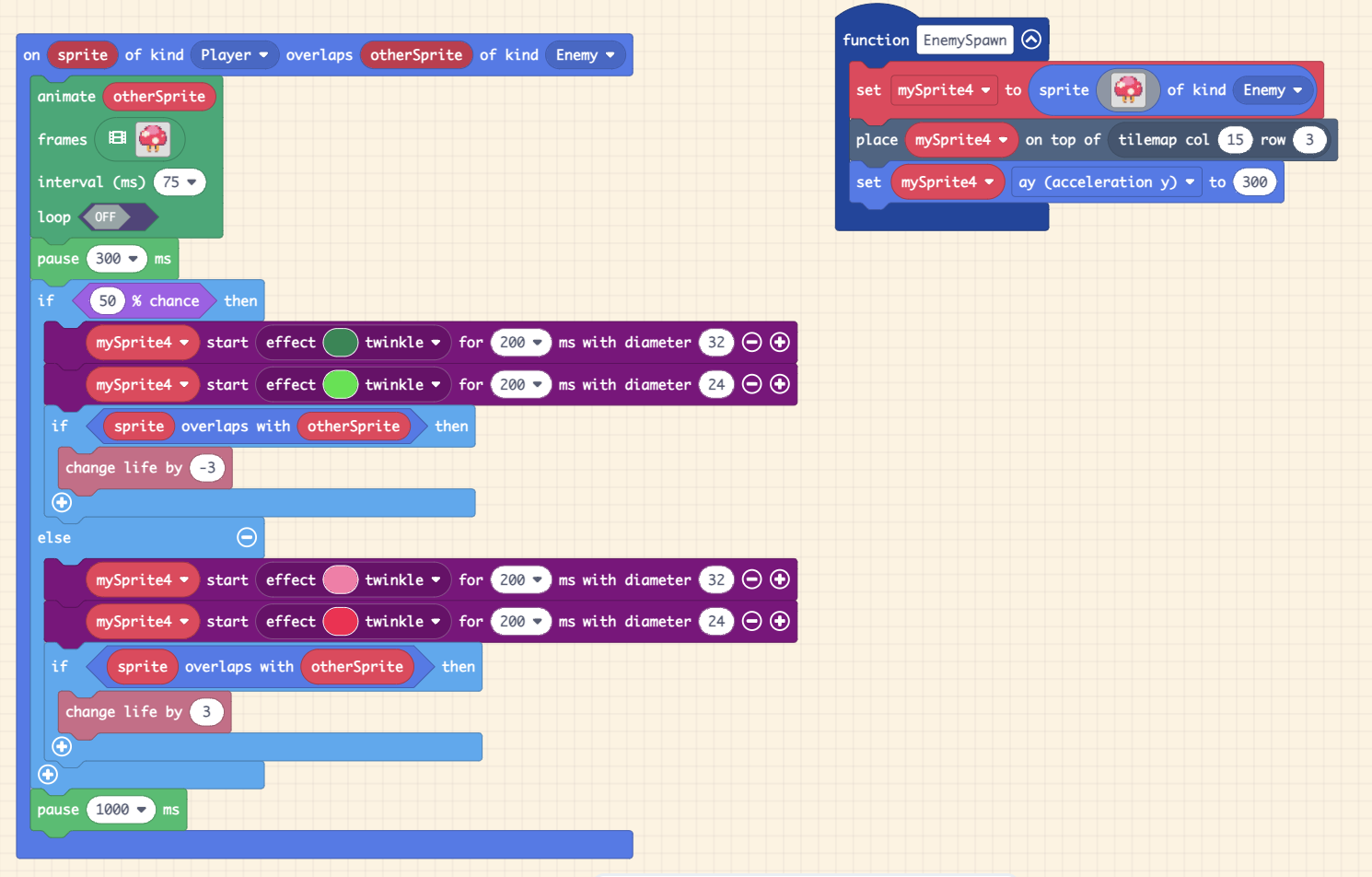Open mySprite4 dropdown in set ay block
1372x877 pixels.
(948, 182)
